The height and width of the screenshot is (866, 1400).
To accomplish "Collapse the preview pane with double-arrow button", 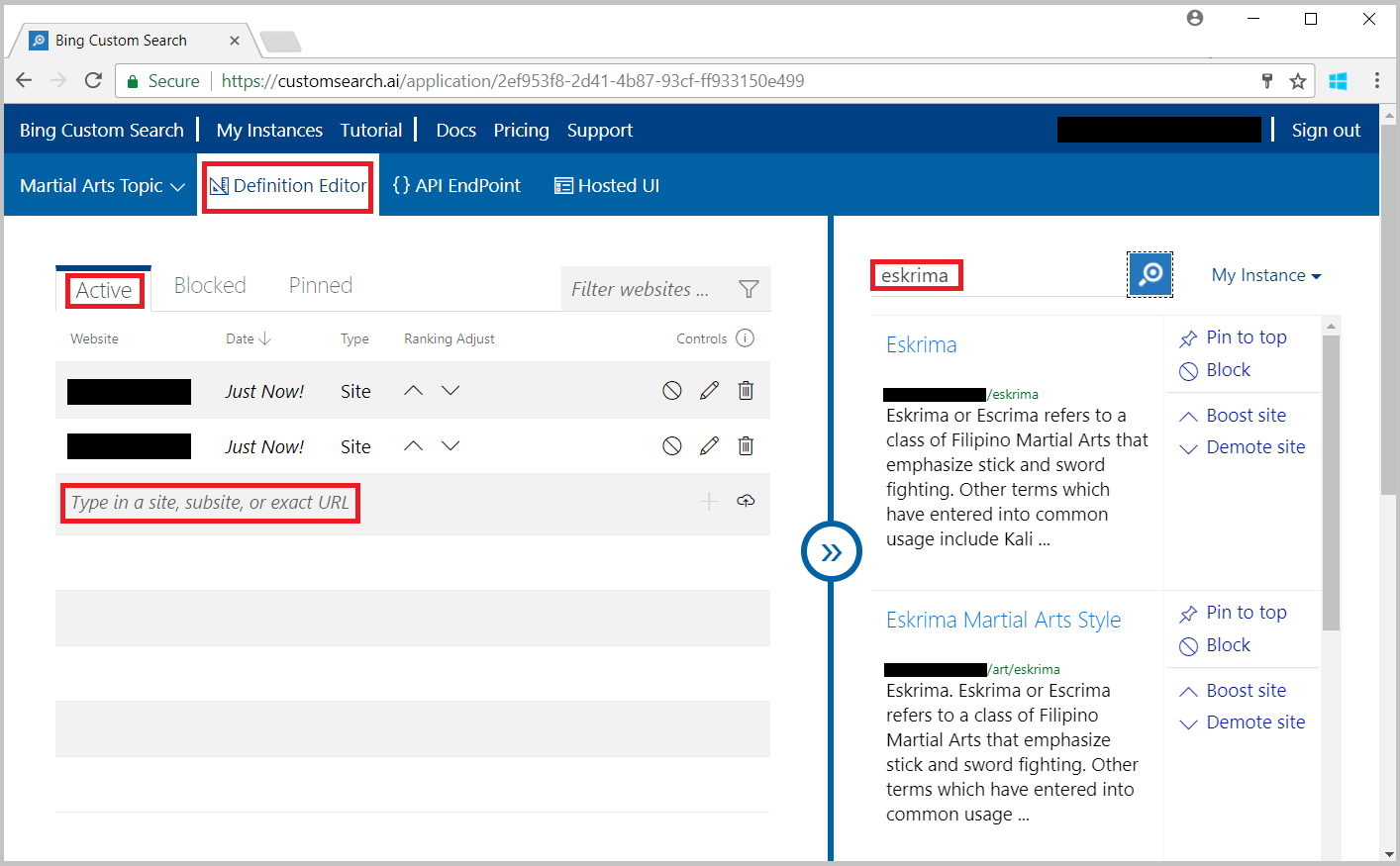I will tap(832, 552).
